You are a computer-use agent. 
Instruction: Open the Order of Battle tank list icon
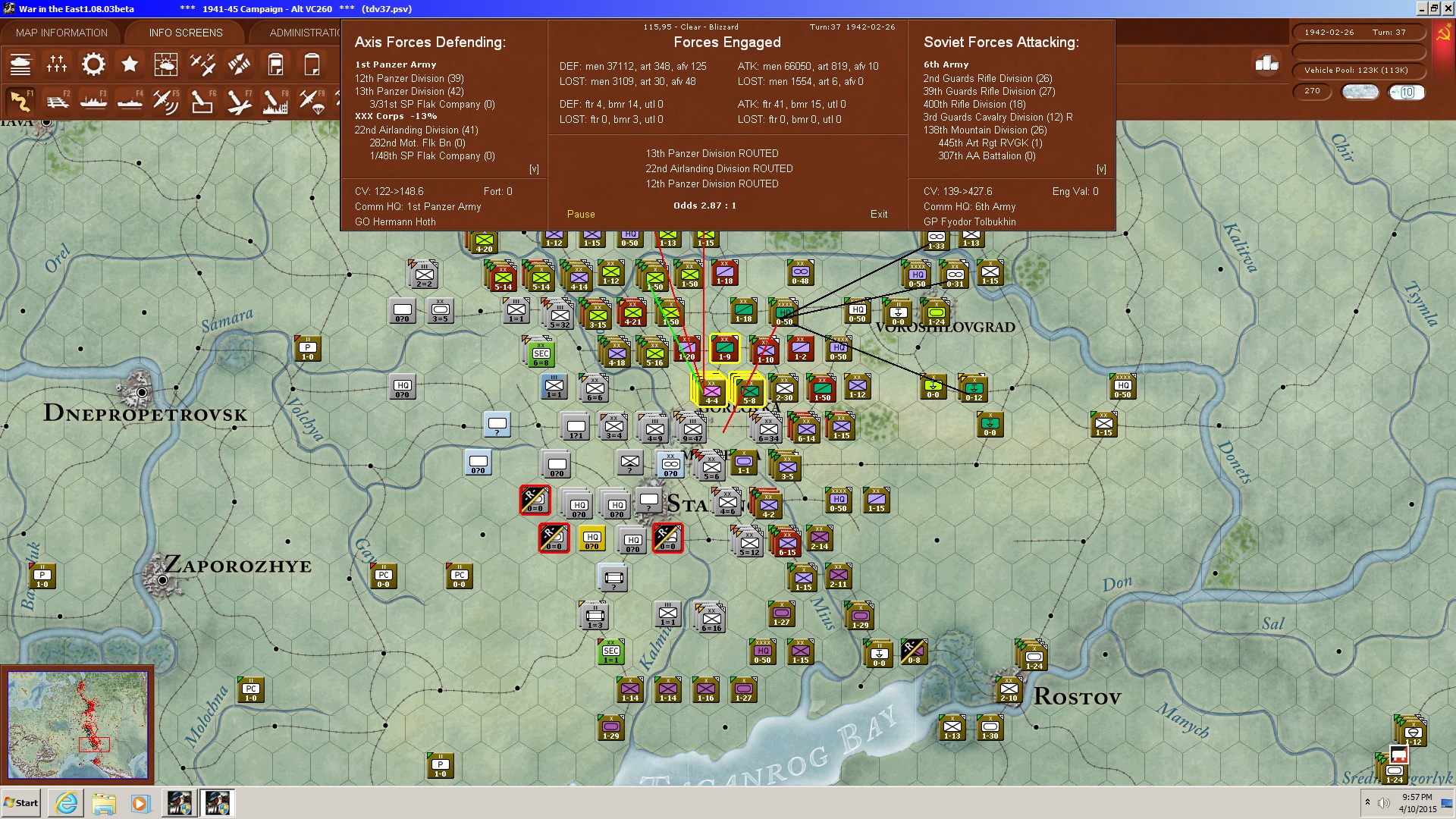pyautogui.click(x=20, y=64)
